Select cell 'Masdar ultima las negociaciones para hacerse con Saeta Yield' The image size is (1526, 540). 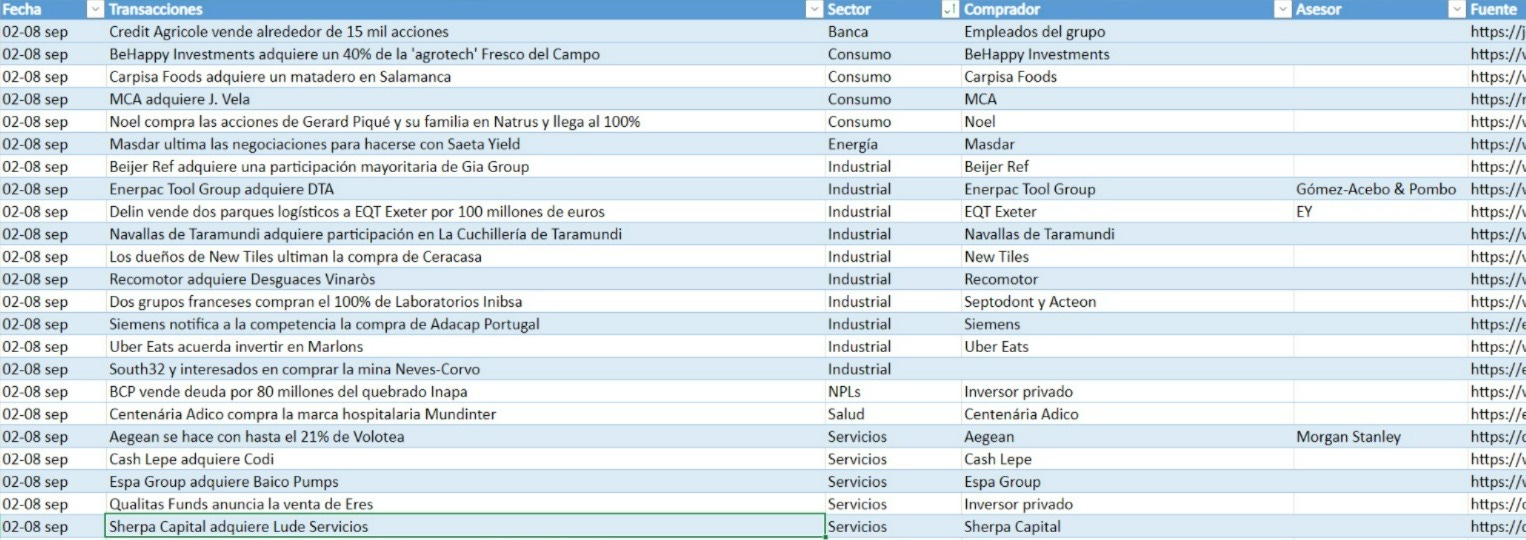[x=464, y=144]
